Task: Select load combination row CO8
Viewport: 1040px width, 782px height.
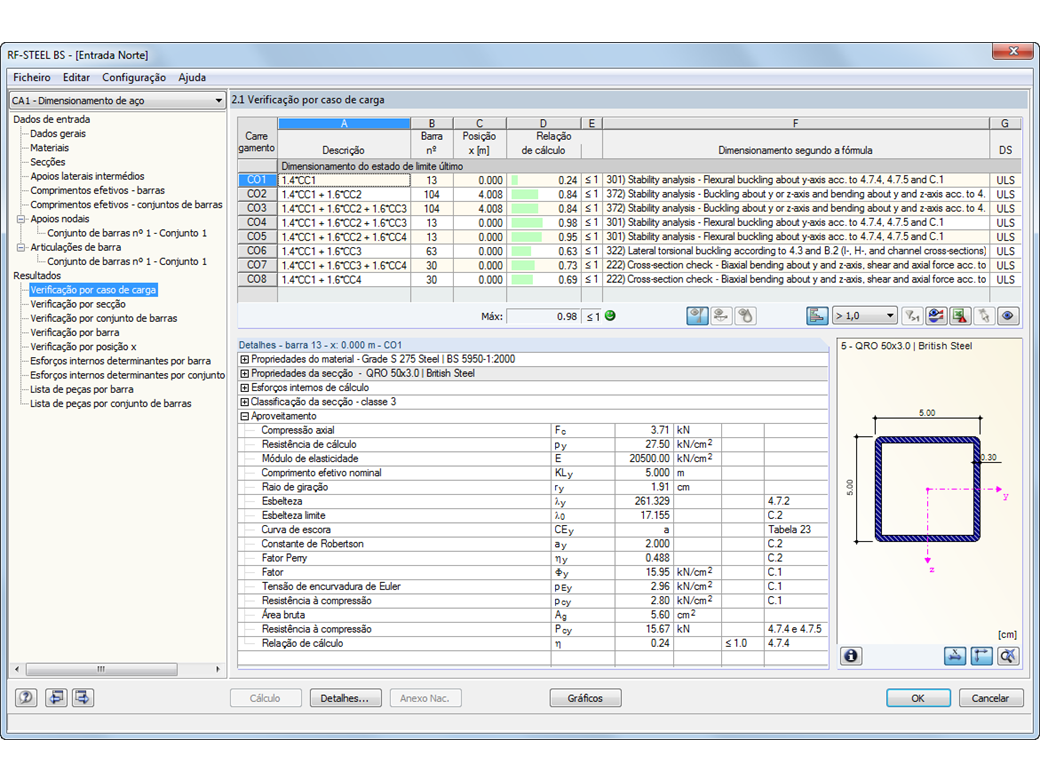Action: coord(257,279)
